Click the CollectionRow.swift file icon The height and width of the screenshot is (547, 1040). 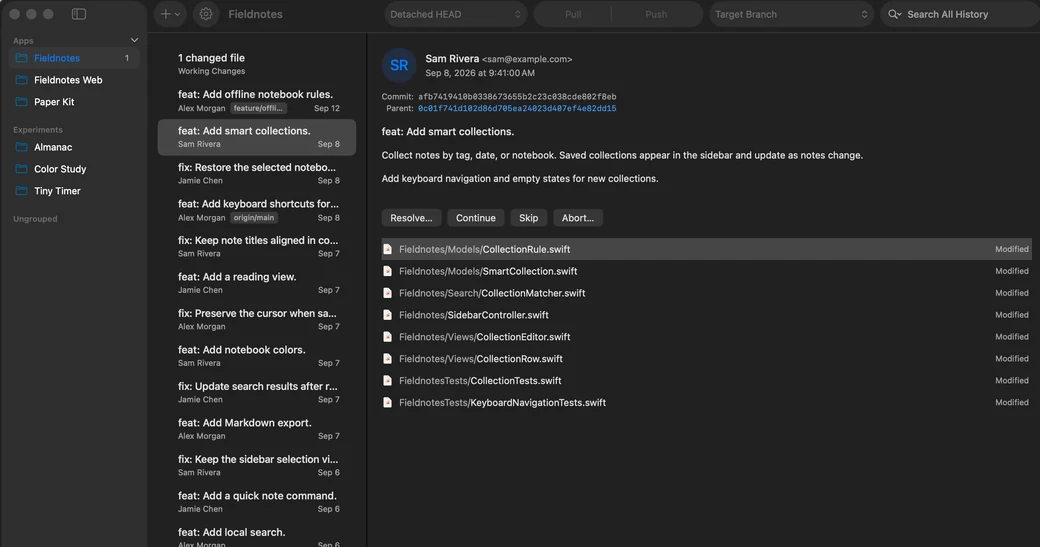(387, 359)
